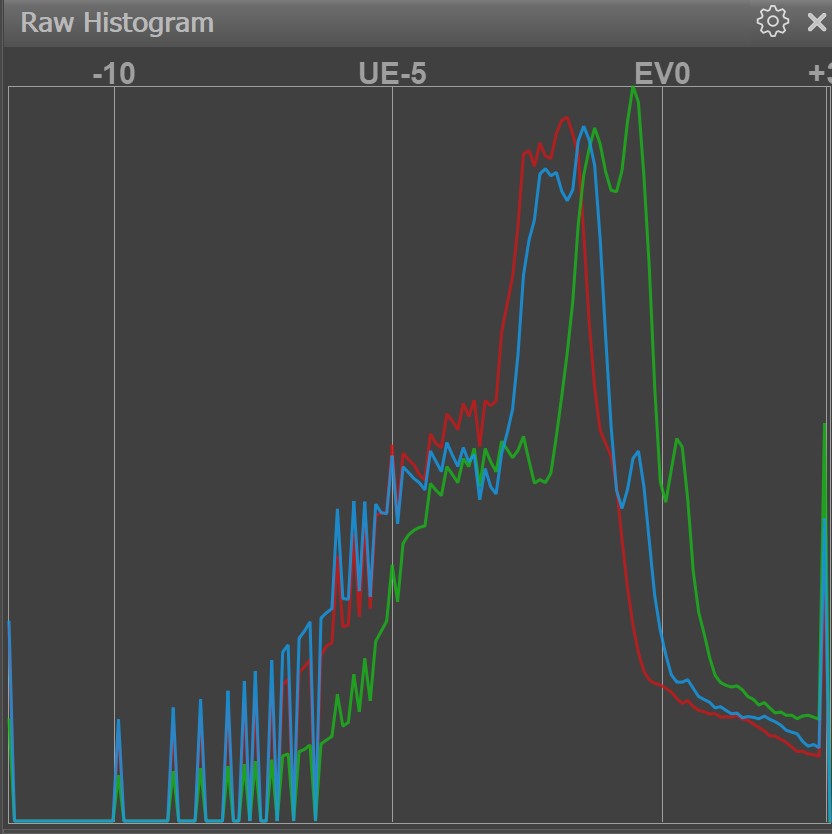Click the Raw Histogram panel title
The width and height of the screenshot is (832, 834).
[x=117, y=23]
